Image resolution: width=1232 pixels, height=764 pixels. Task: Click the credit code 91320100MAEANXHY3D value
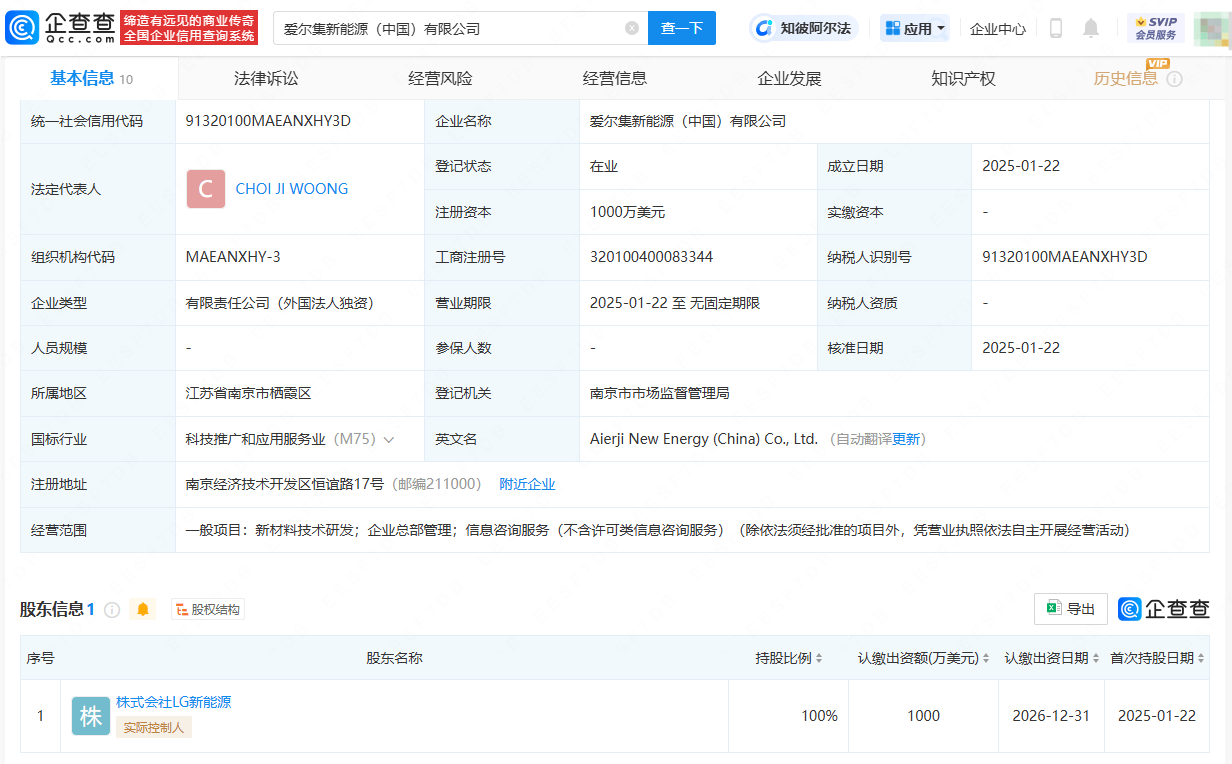[268, 121]
